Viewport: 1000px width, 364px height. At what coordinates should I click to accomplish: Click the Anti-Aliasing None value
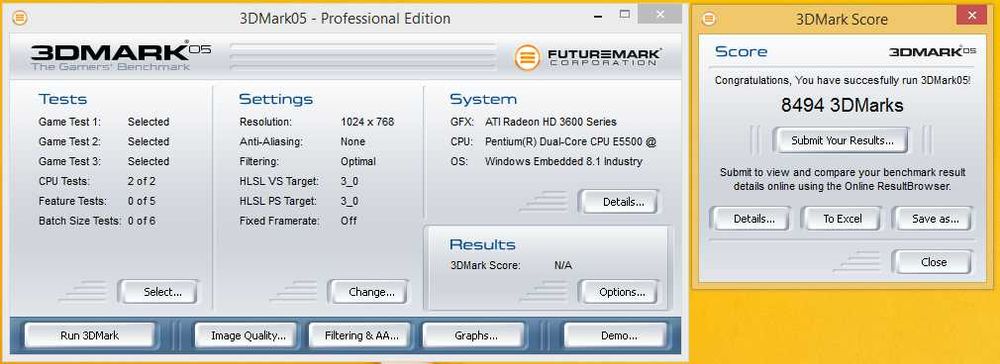coord(353,142)
